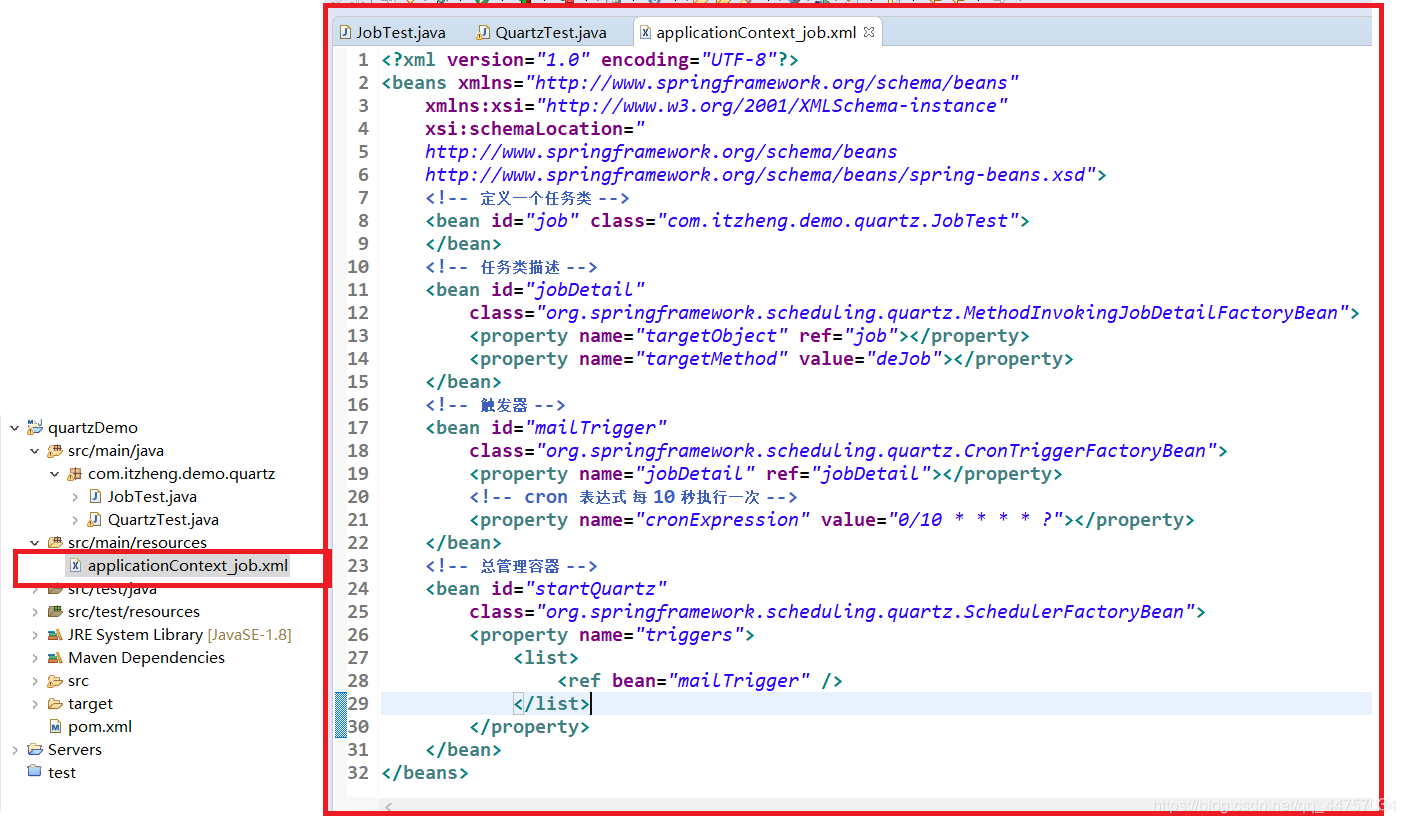Click the Maven Dependencies library icon
Screen dimensions: 1406x824
(55, 658)
